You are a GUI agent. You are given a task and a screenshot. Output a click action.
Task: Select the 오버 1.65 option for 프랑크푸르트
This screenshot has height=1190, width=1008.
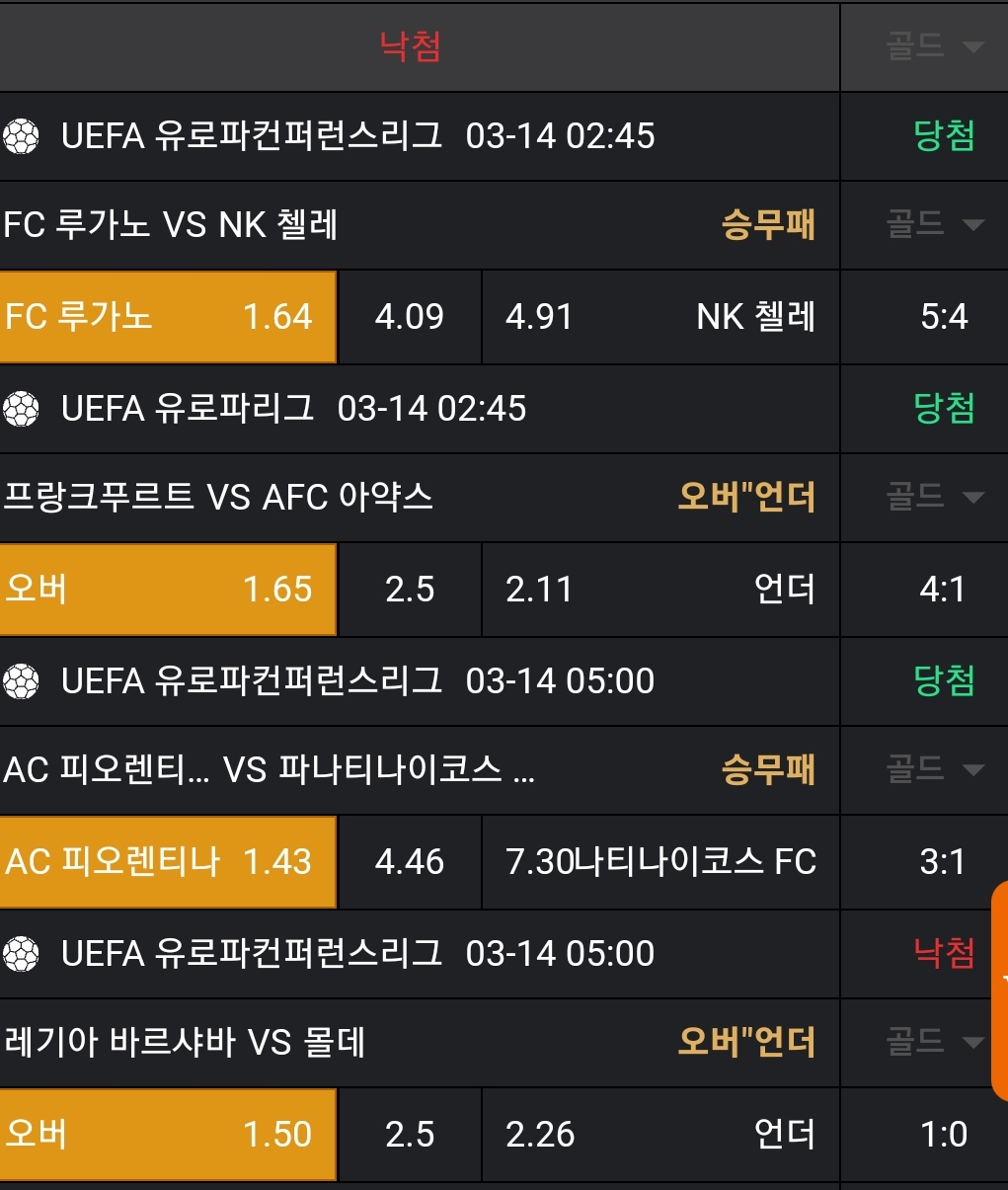pos(168,590)
